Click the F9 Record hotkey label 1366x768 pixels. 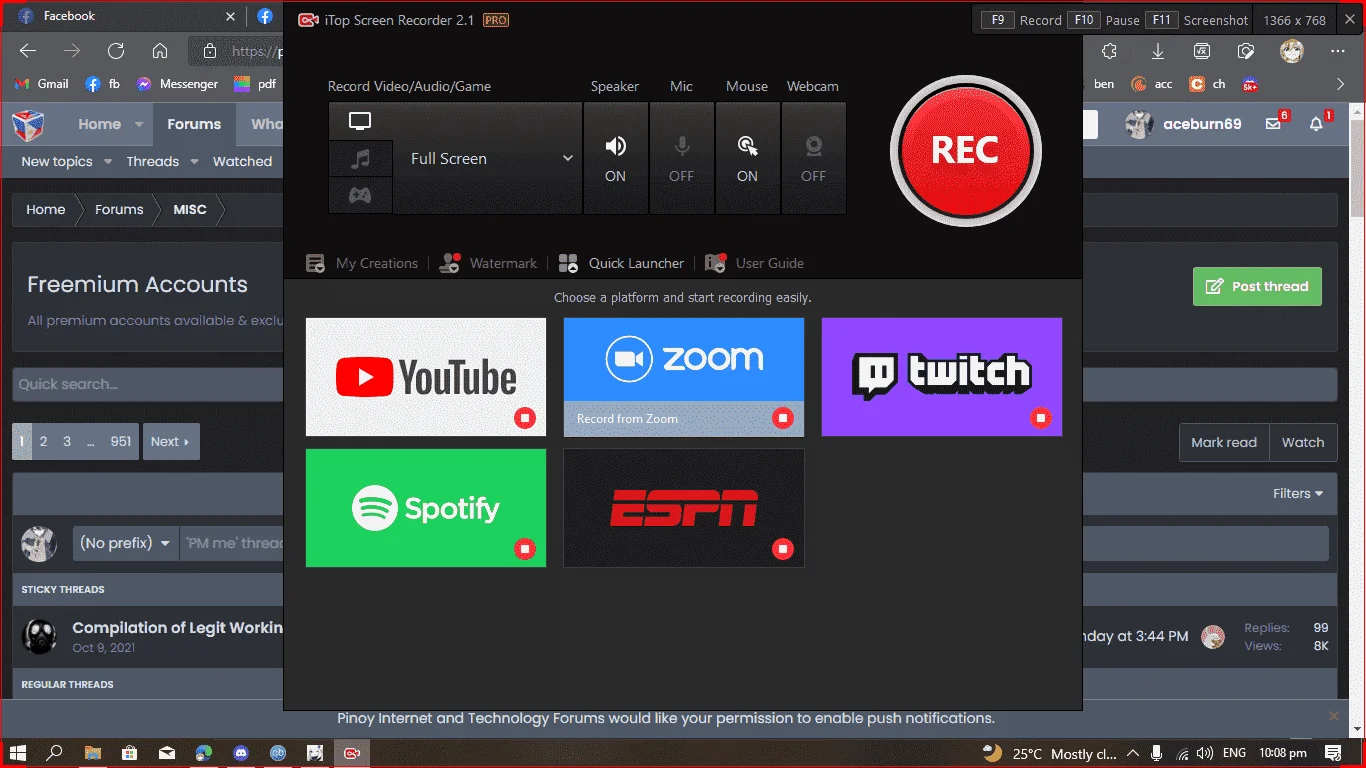point(1021,20)
